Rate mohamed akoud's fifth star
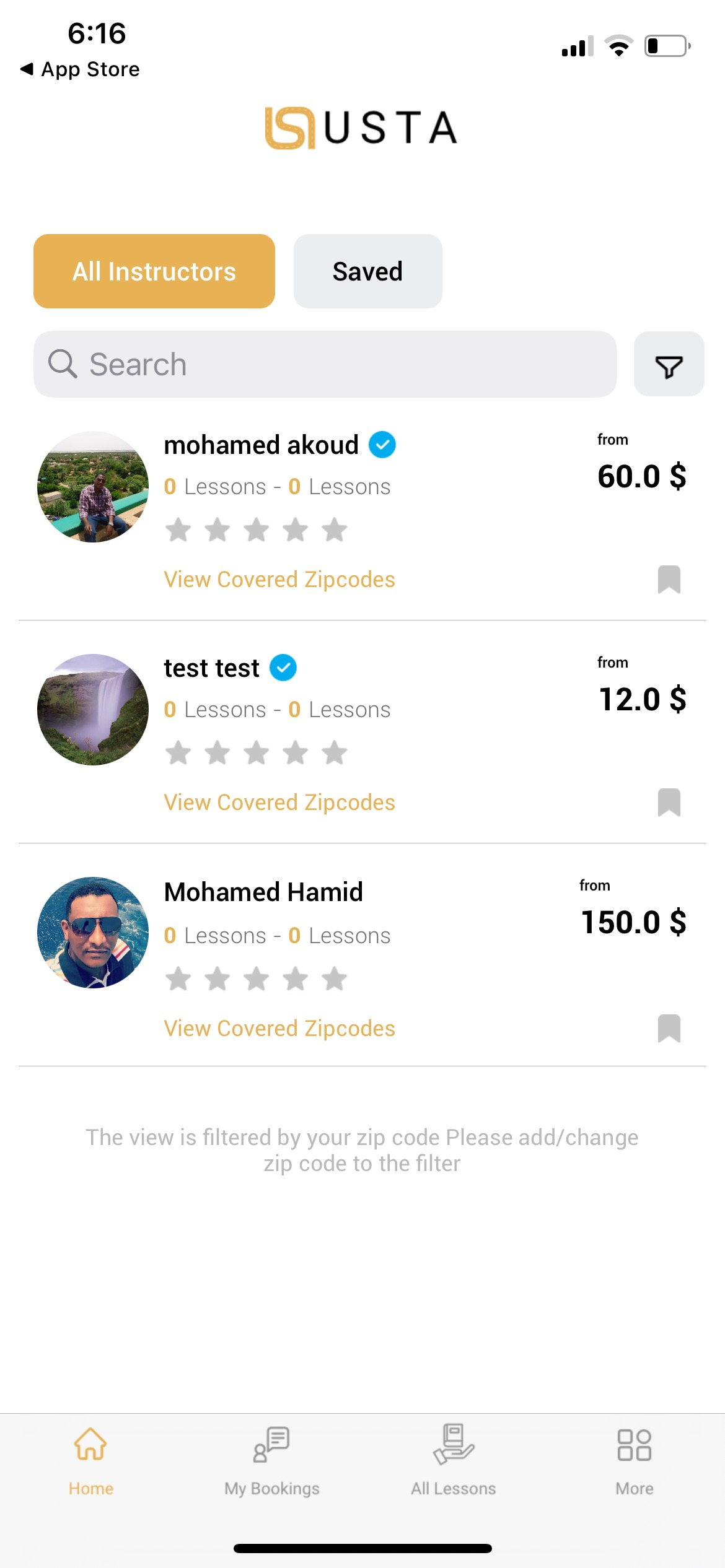This screenshot has height=1568, width=725. click(335, 530)
